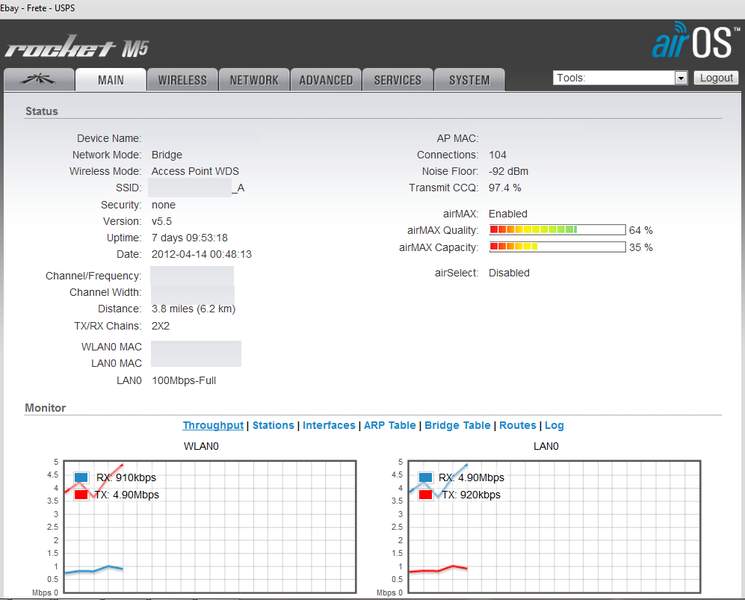Click the 'Status' section heading
This screenshot has width=745, height=600.
tap(41, 111)
